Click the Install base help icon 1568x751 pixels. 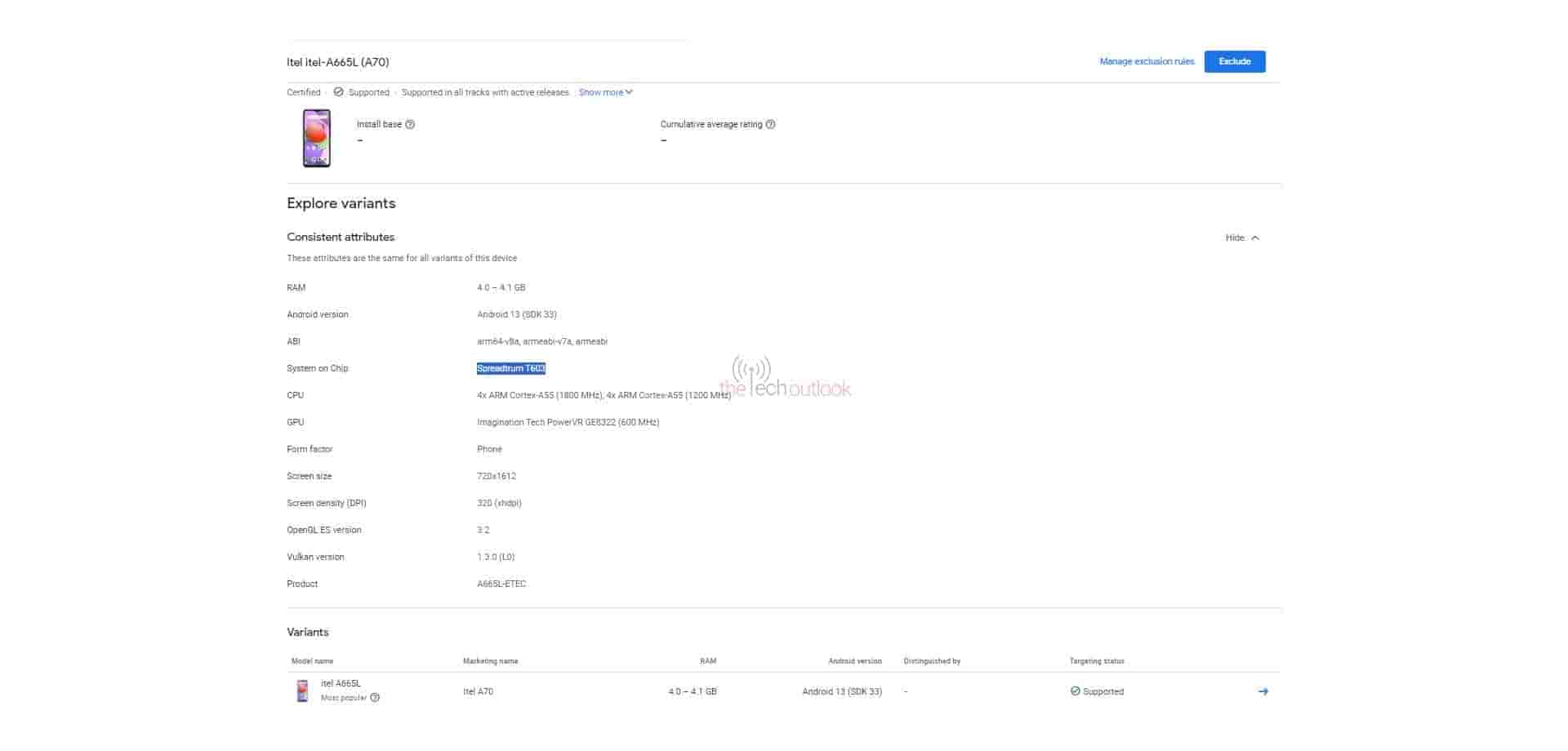410,125
